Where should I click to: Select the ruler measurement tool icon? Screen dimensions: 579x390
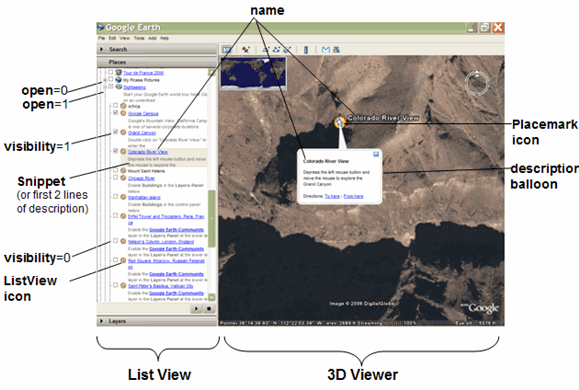coord(306,49)
